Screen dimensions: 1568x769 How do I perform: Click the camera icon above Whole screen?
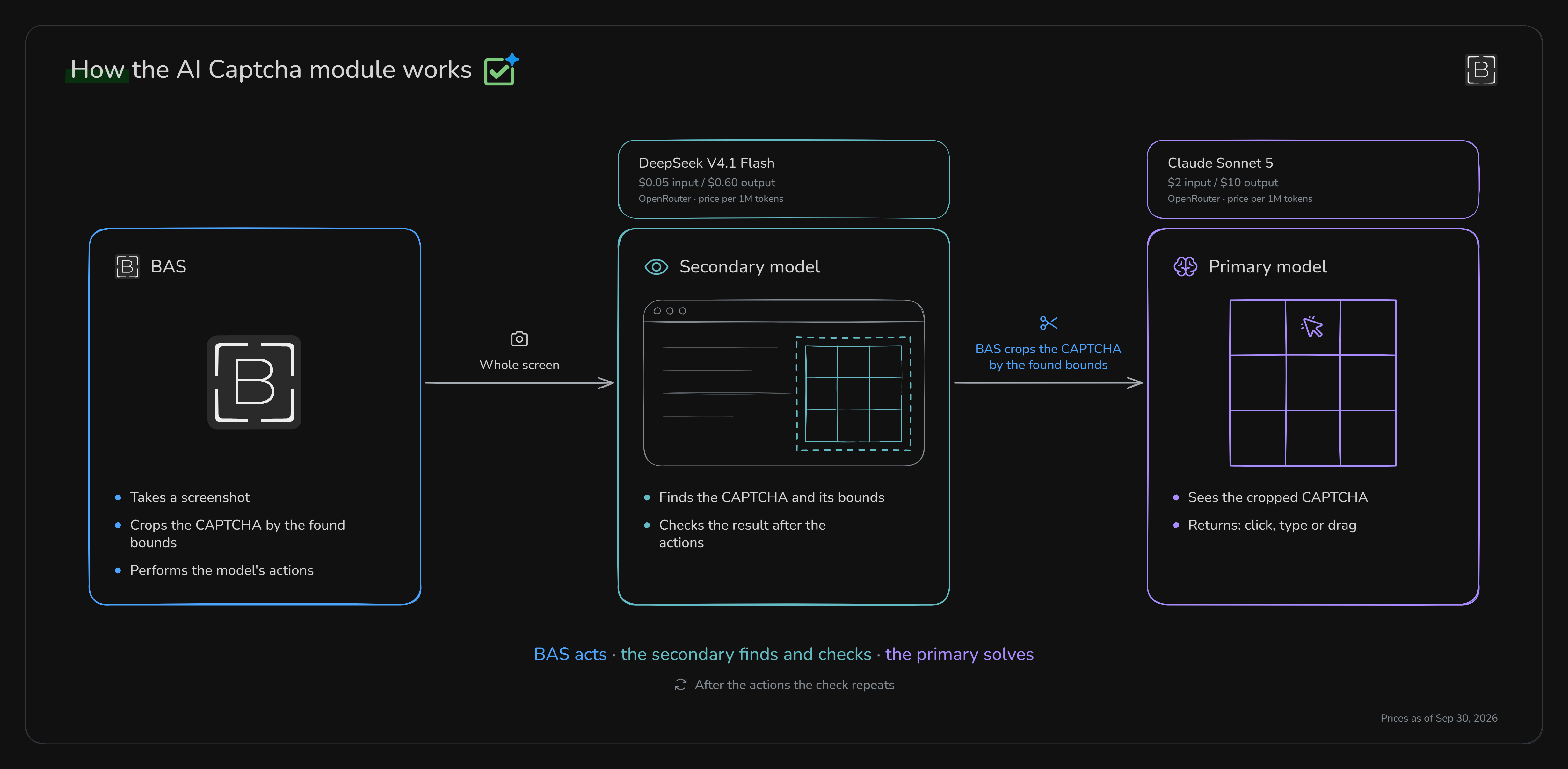[x=519, y=338]
